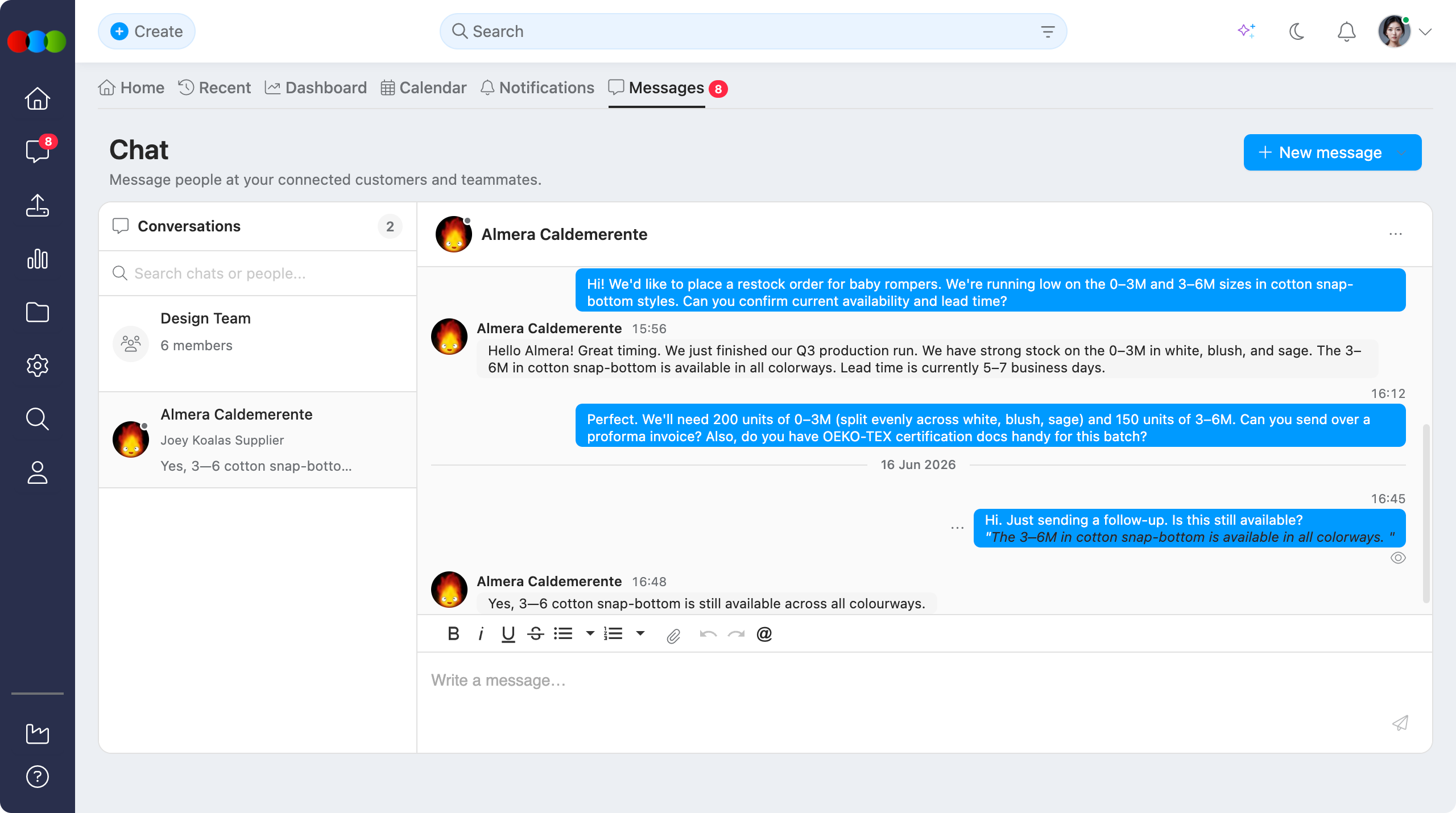Open sidebar chat icon with 8 badge
Viewport: 1456px width, 813px height.
(x=38, y=151)
